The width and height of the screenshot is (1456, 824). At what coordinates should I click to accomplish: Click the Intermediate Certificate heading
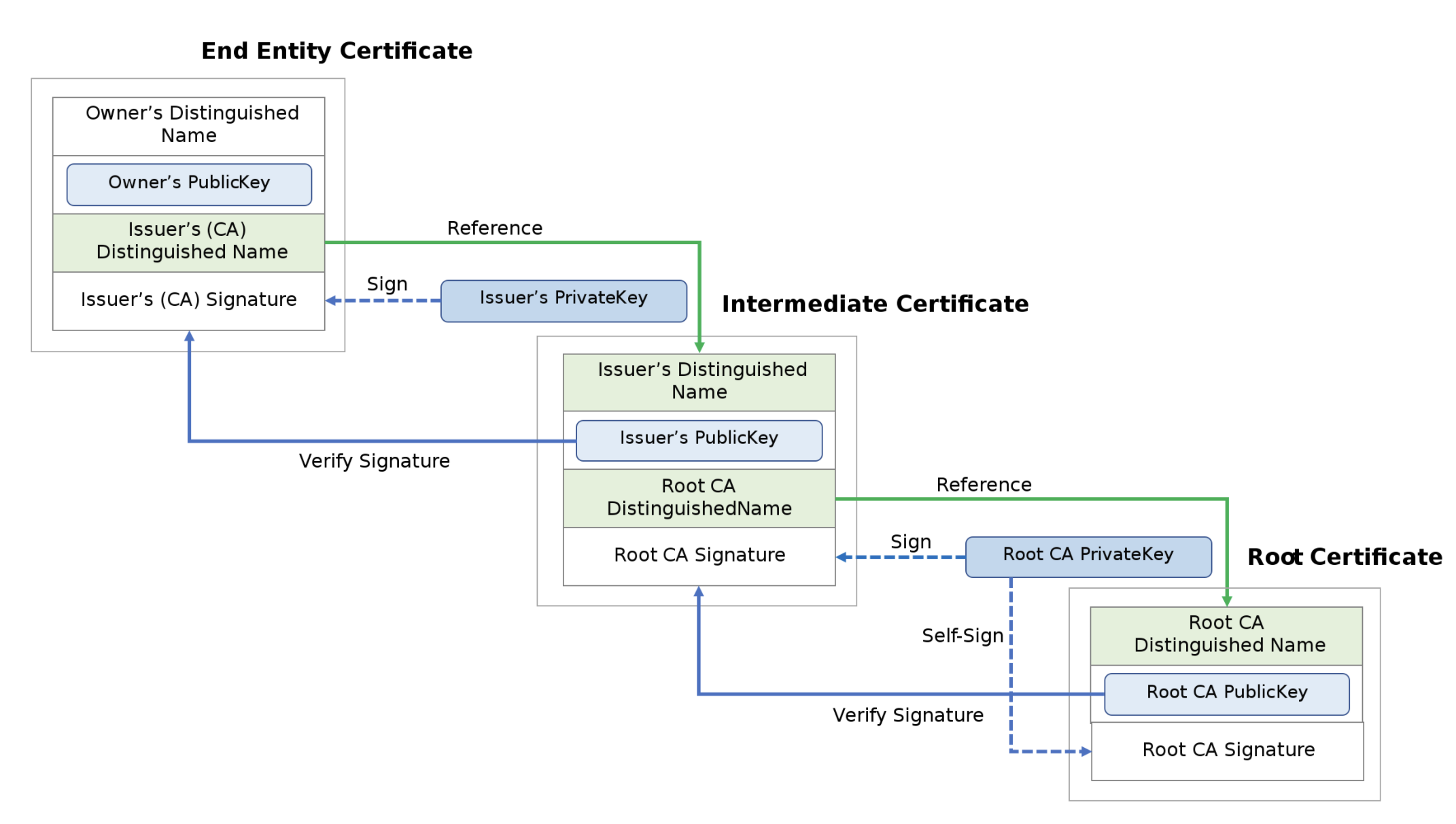875,304
